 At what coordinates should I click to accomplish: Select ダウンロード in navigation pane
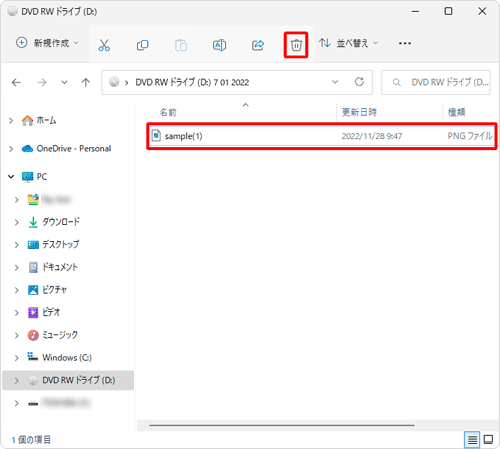click(x=61, y=222)
